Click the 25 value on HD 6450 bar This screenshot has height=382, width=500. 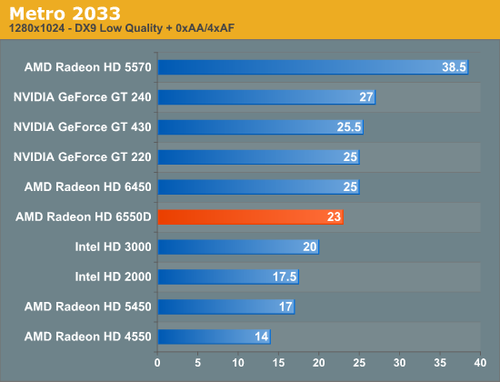(x=350, y=187)
